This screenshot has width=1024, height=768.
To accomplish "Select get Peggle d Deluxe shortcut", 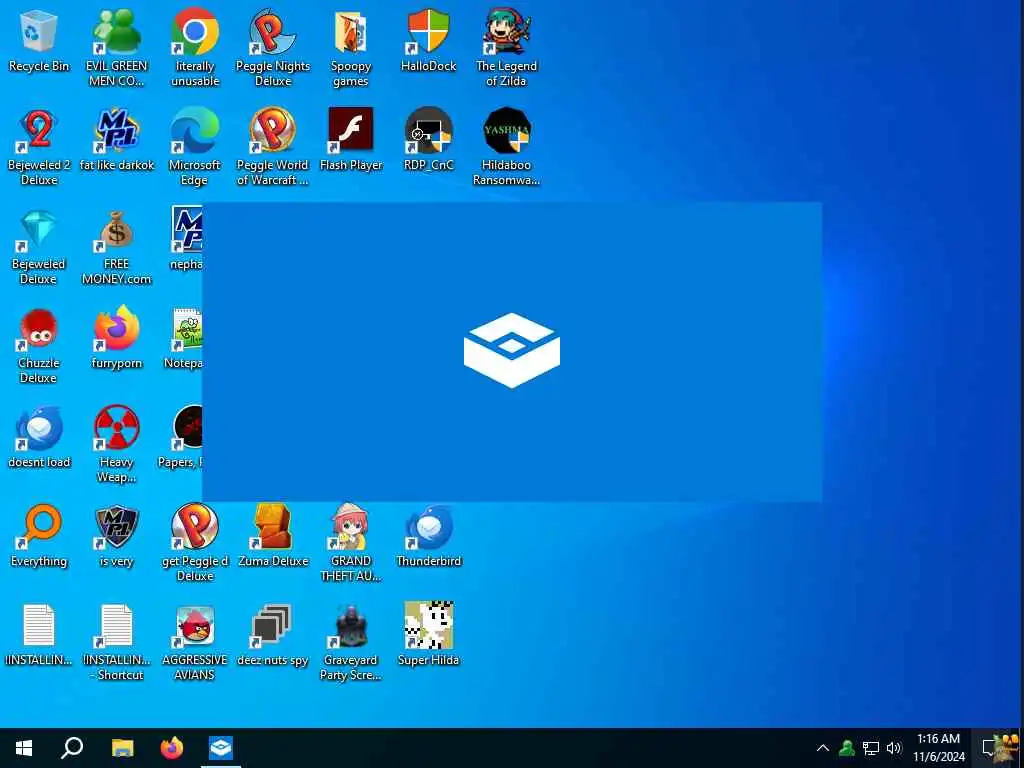I will 195,545.
